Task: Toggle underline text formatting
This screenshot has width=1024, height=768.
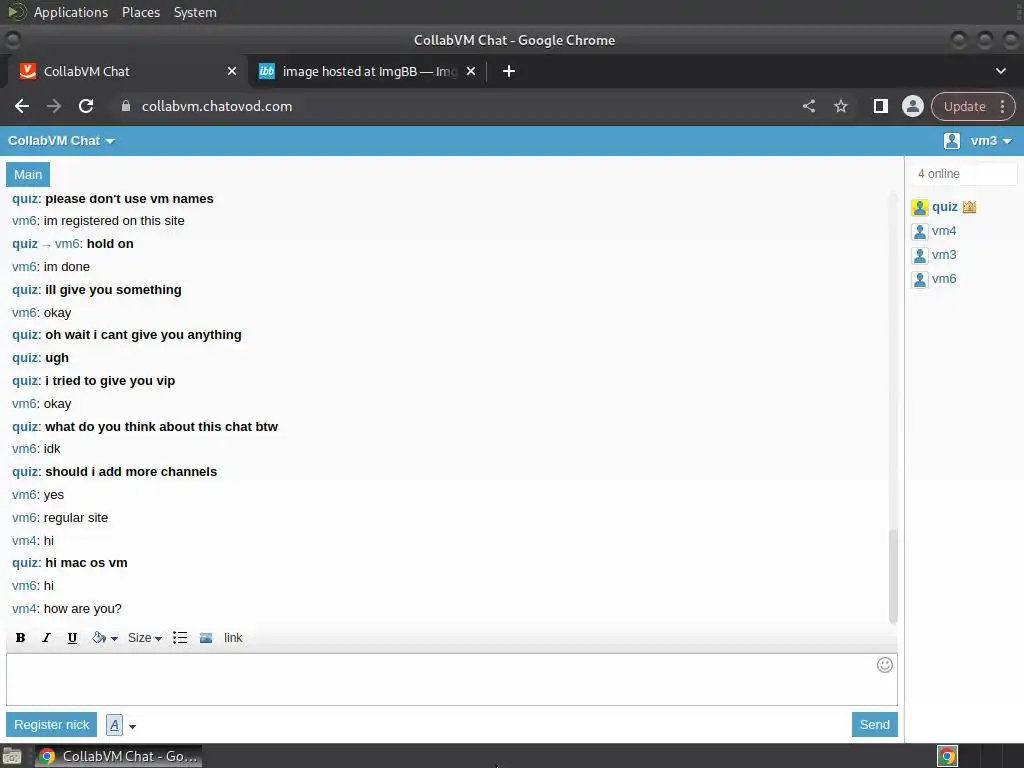Action: (72, 638)
